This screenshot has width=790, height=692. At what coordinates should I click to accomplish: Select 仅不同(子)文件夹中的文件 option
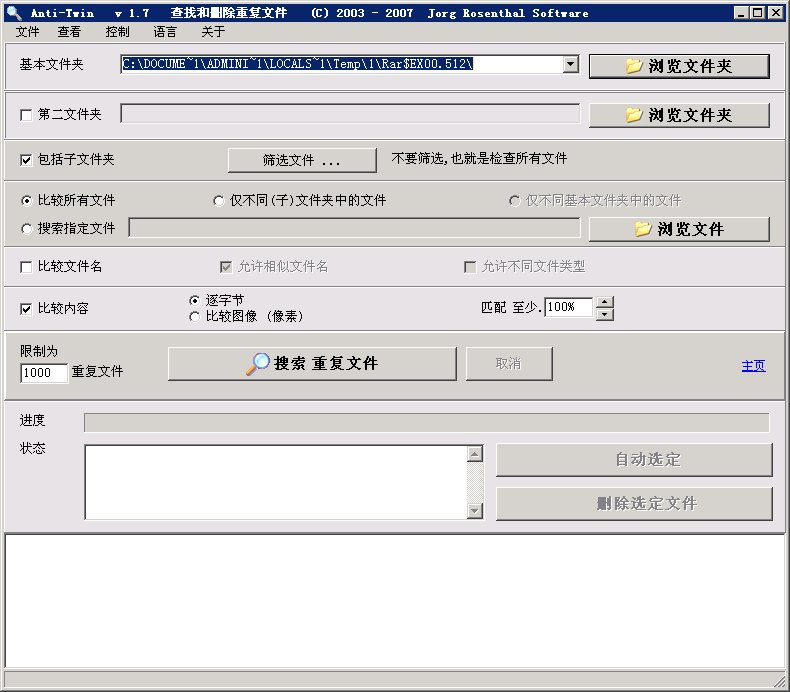pos(218,201)
